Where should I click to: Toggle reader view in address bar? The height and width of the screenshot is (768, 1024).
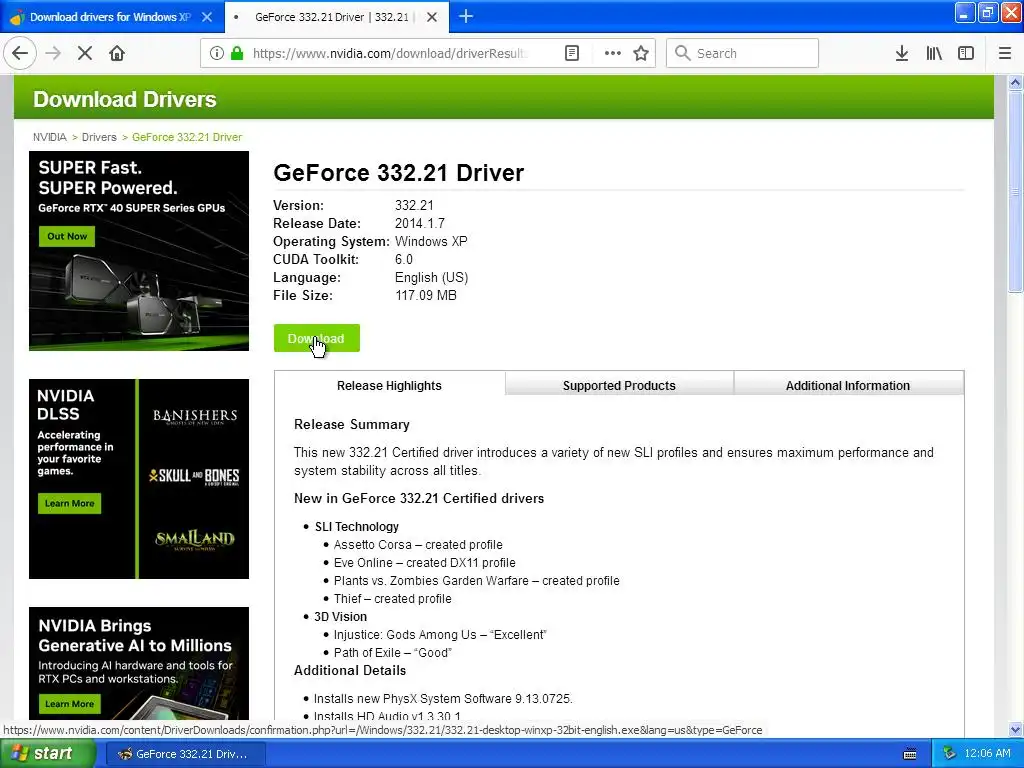click(x=572, y=53)
